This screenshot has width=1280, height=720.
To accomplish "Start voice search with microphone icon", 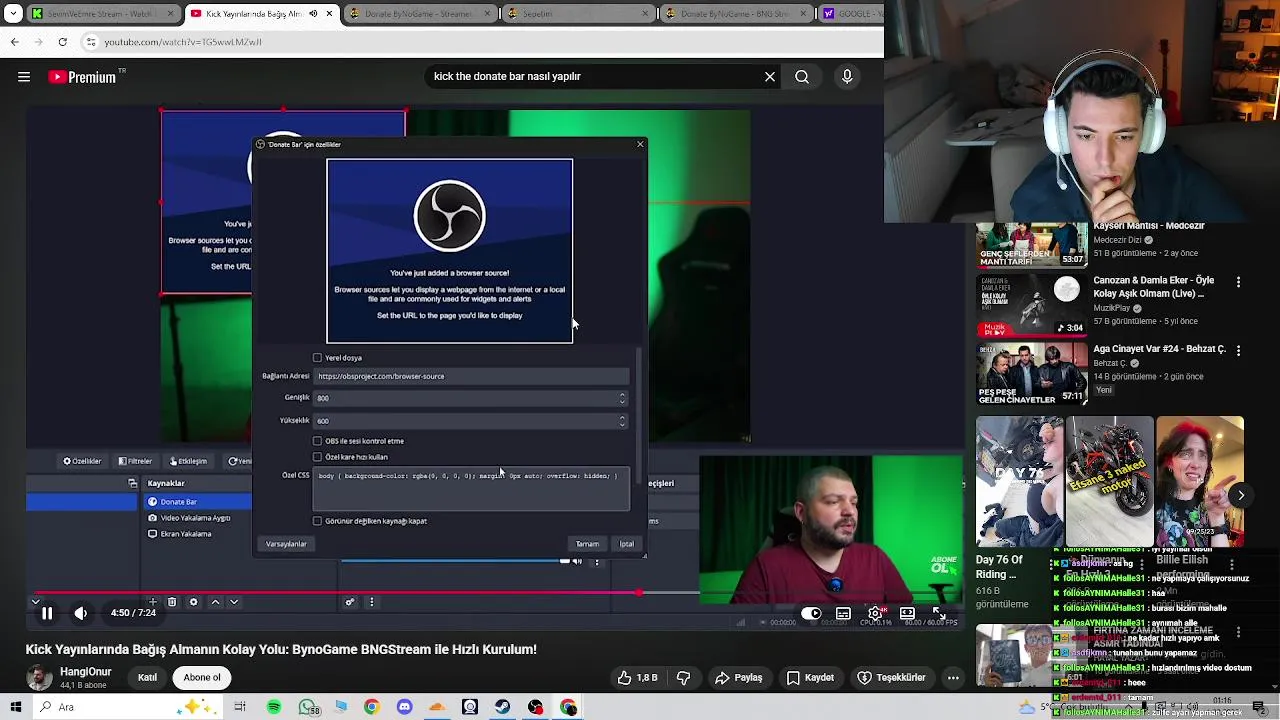I will (x=847, y=77).
